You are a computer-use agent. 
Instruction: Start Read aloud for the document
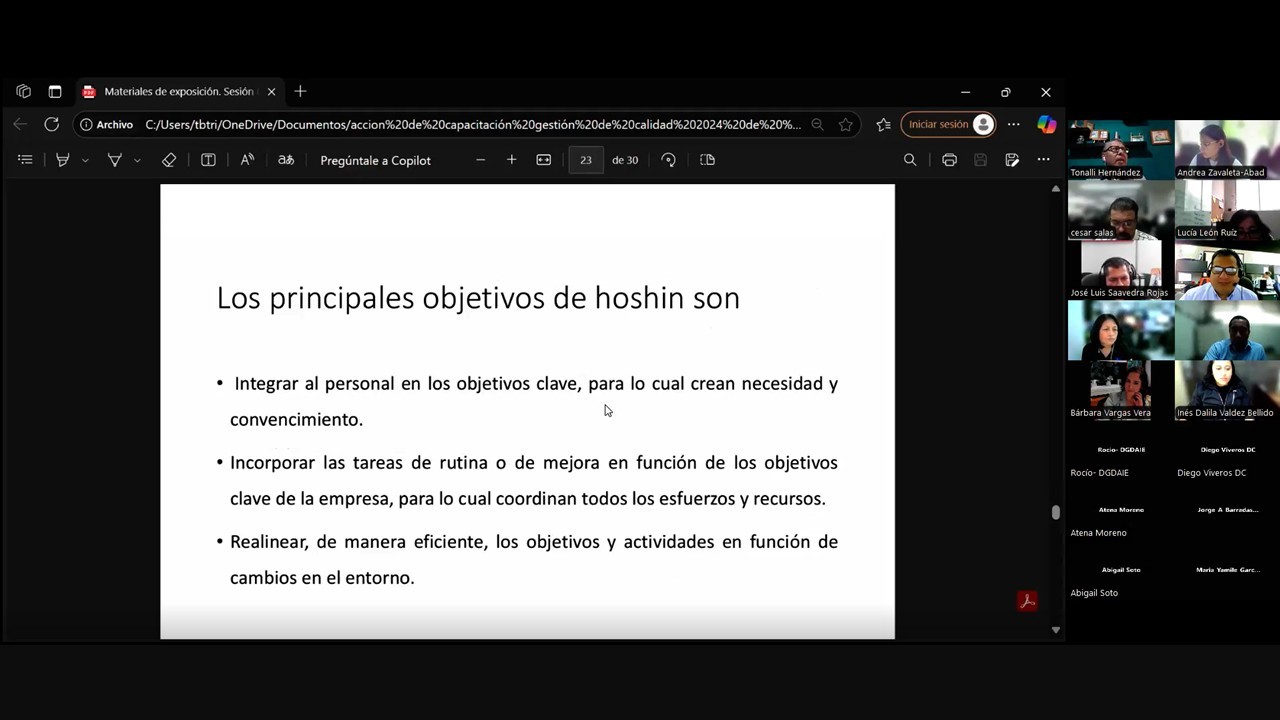[x=247, y=160]
